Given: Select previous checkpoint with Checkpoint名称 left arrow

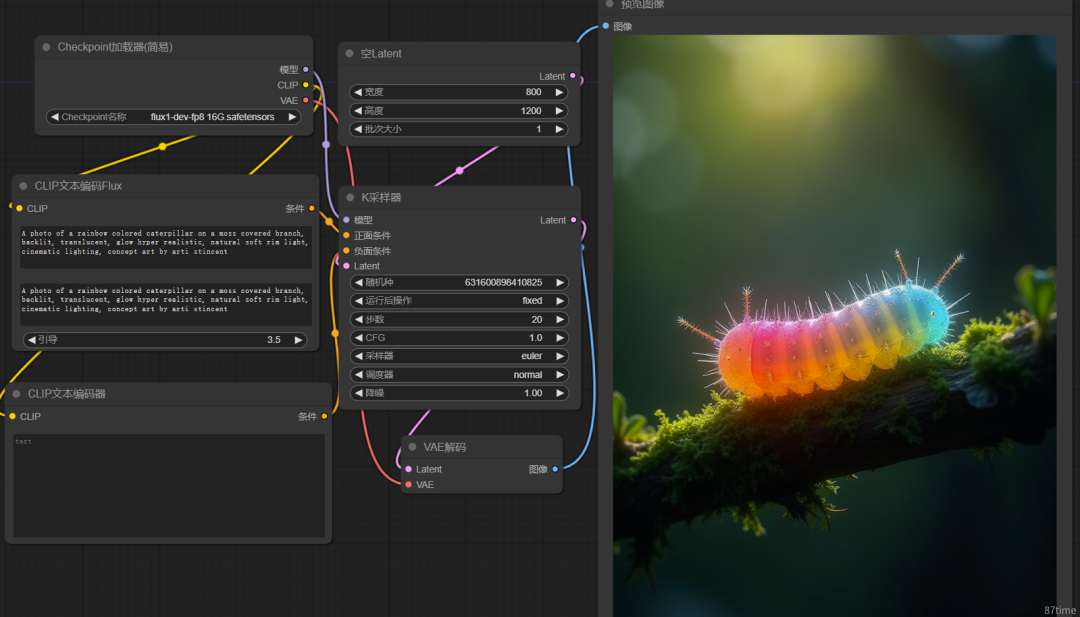Looking at the screenshot, I should [55, 117].
